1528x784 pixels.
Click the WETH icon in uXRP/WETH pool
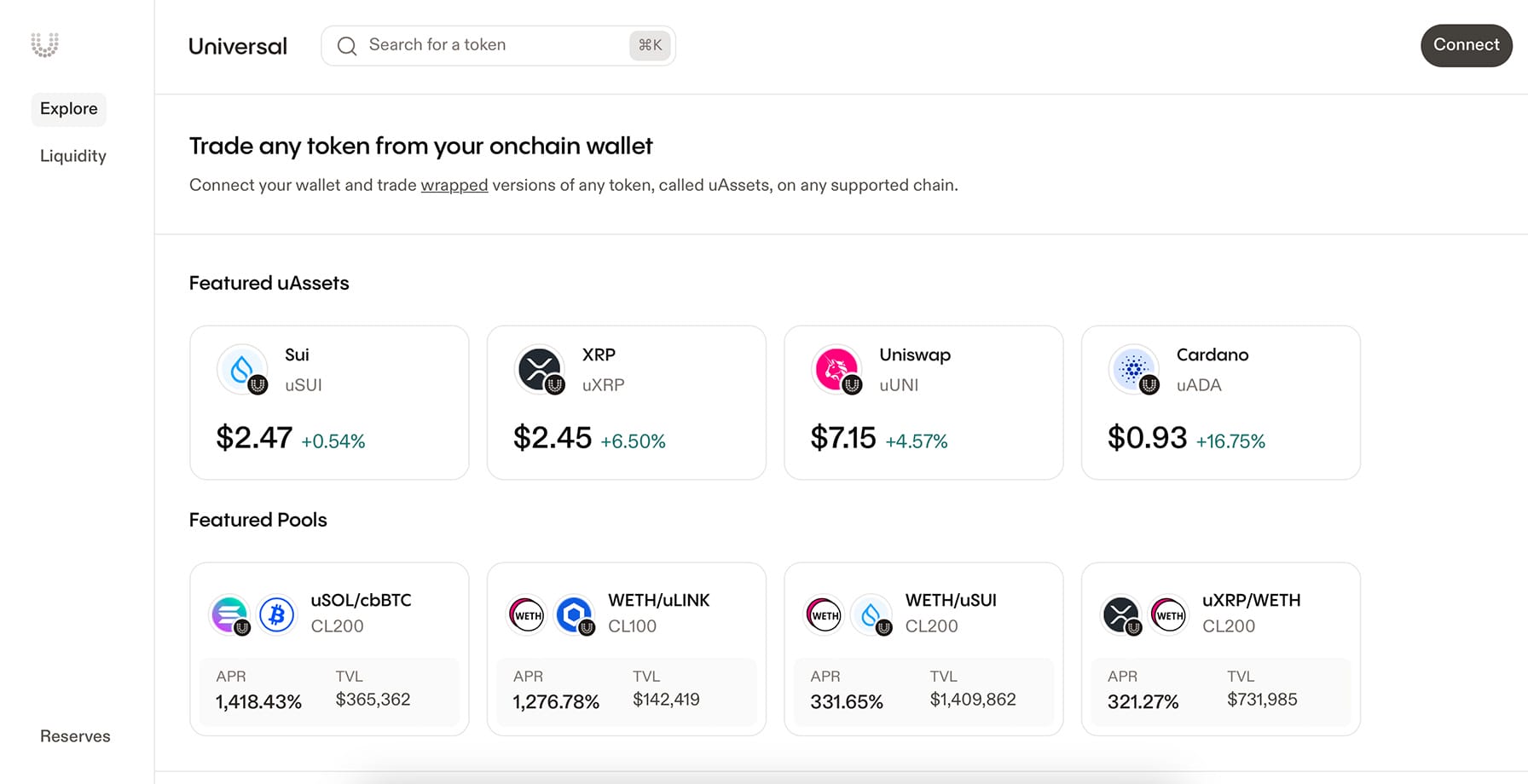pyautogui.click(x=1169, y=614)
